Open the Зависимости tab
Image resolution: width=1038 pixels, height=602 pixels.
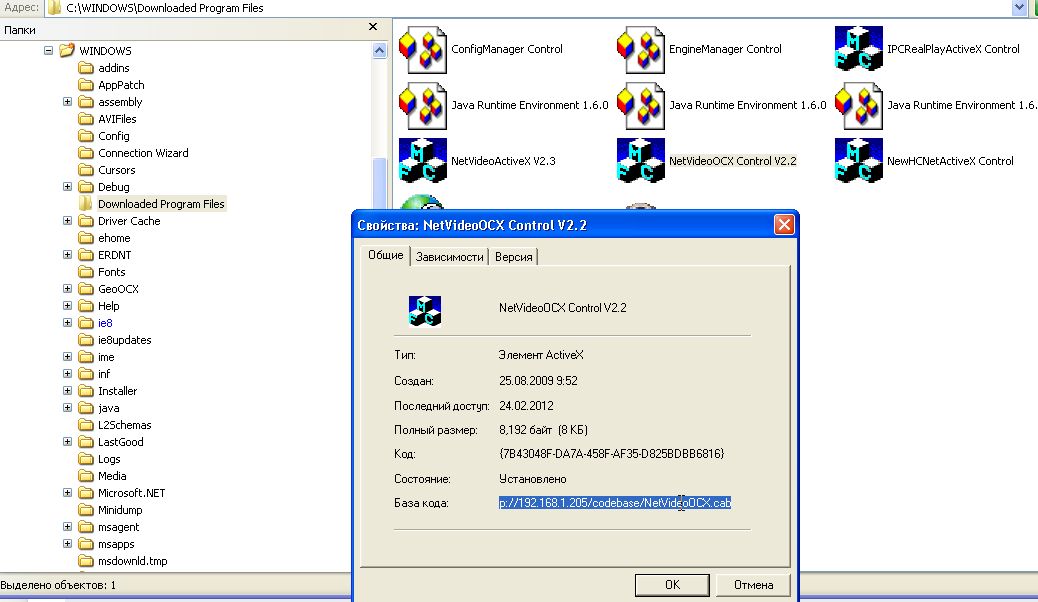coord(449,257)
